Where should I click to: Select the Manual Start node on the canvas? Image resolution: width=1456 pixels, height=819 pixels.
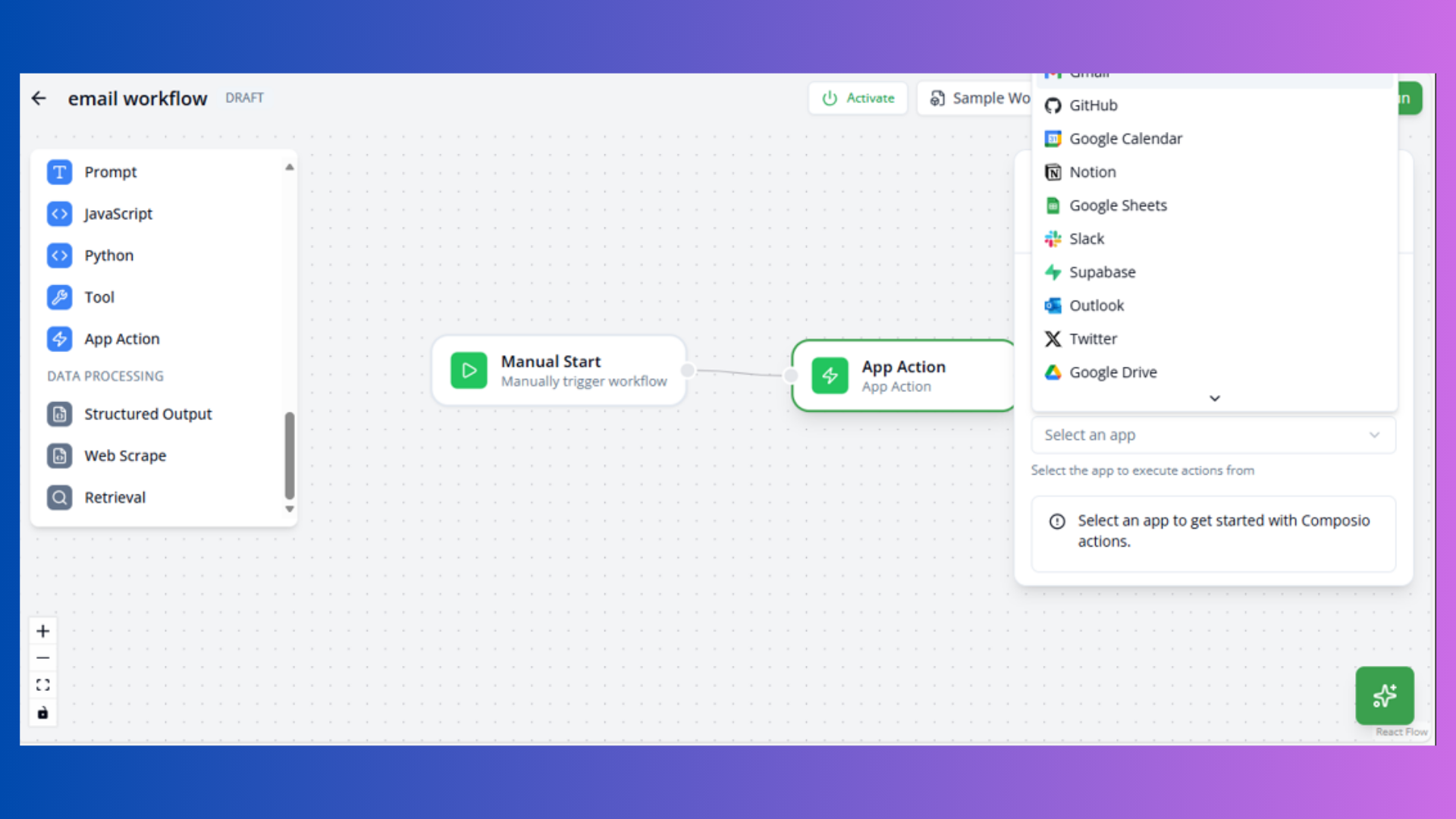point(559,370)
